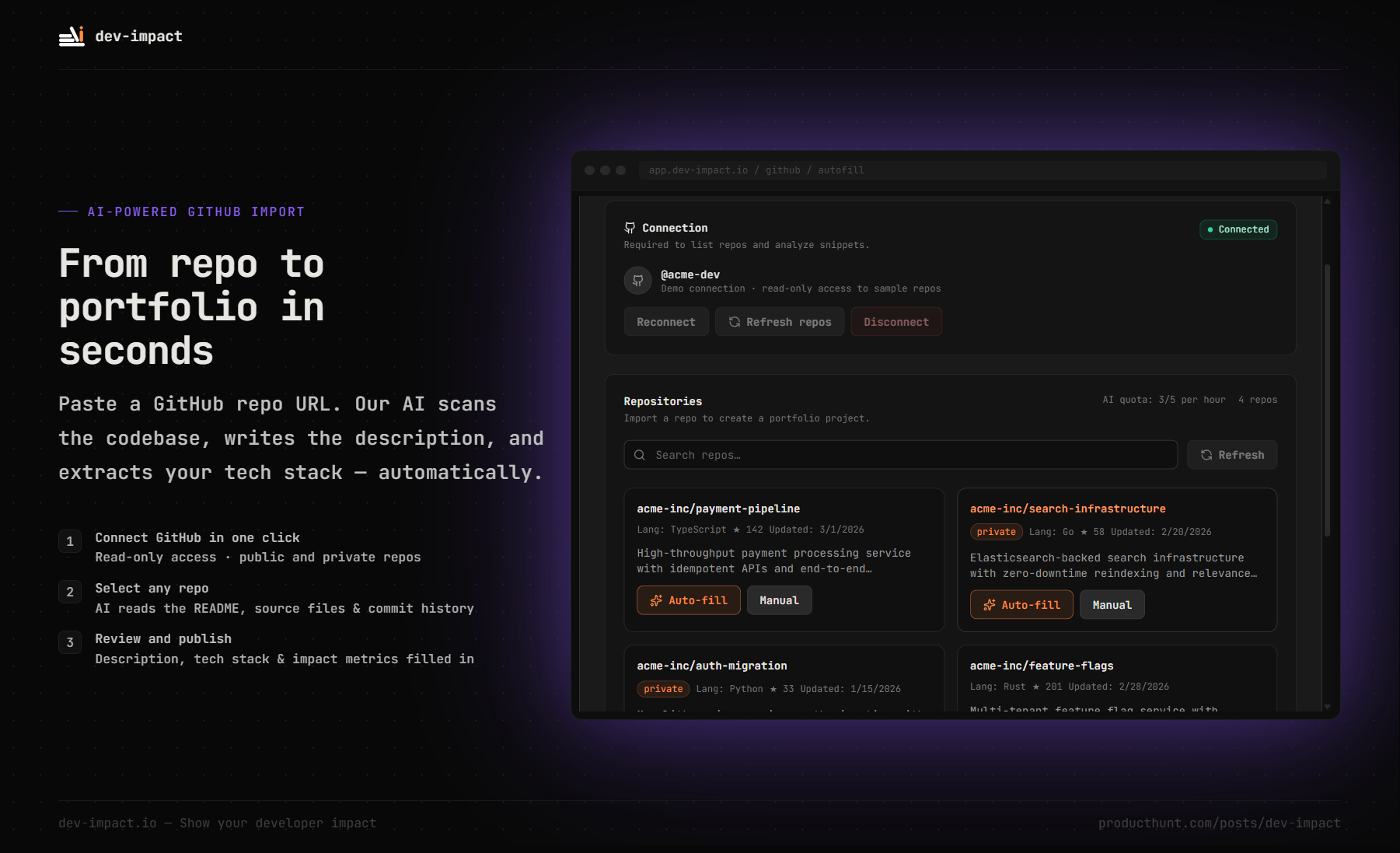The height and width of the screenshot is (853, 1400).
Task: Click 'AI quota: 3/5 per hour' text
Action: [1164, 400]
